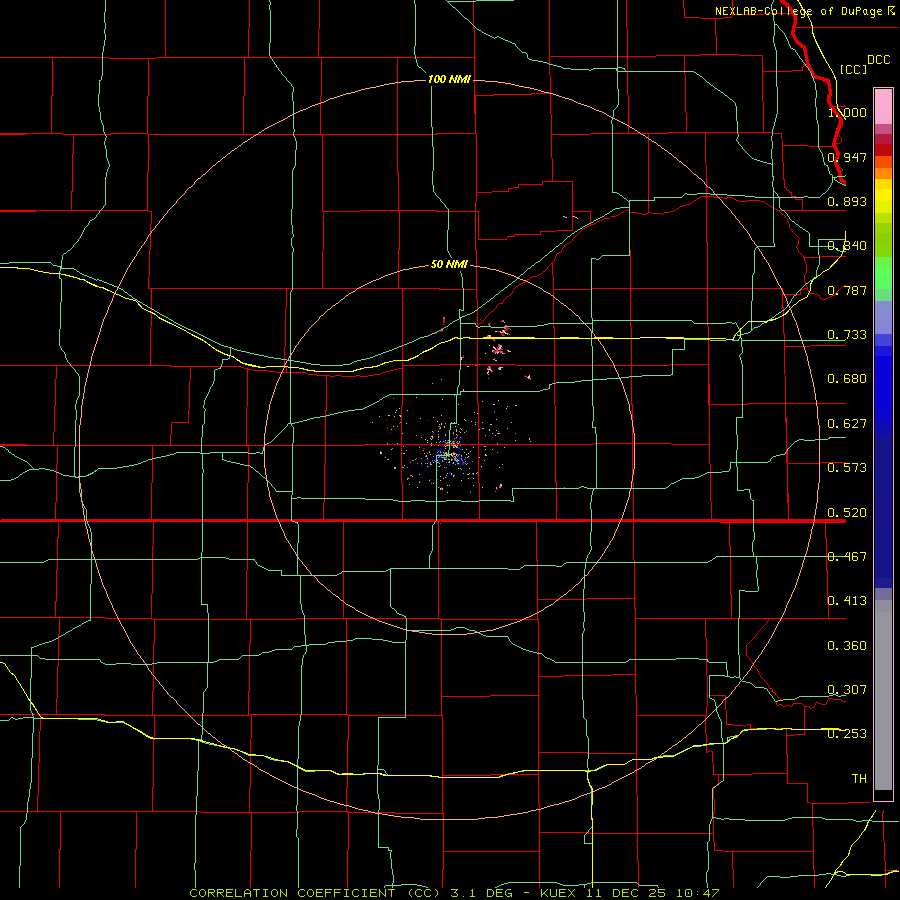900x900 pixels.
Task: Click the 0.840 legend value
Action: [x=847, y=246]
